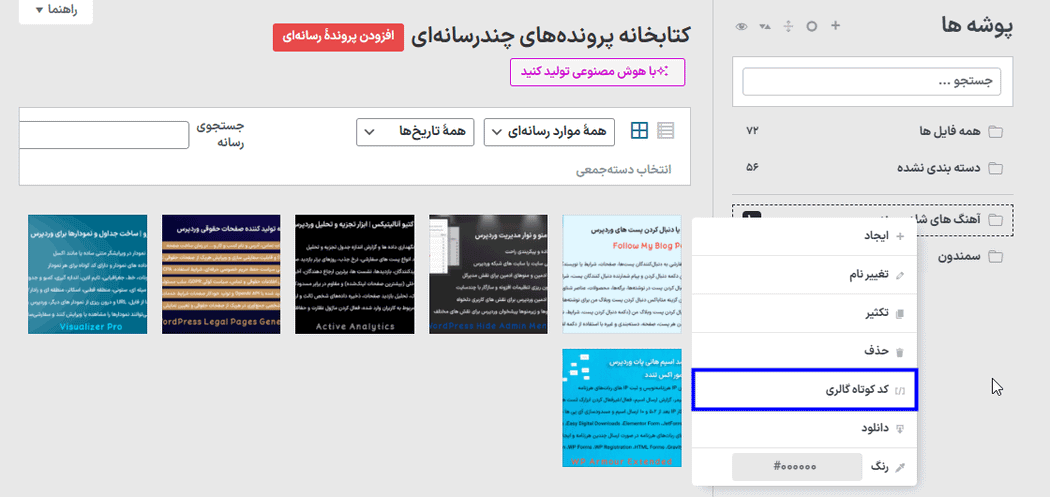
Task: Open the همهٔ تاریخ‌ها date dropdown
Action: (415, 132)
